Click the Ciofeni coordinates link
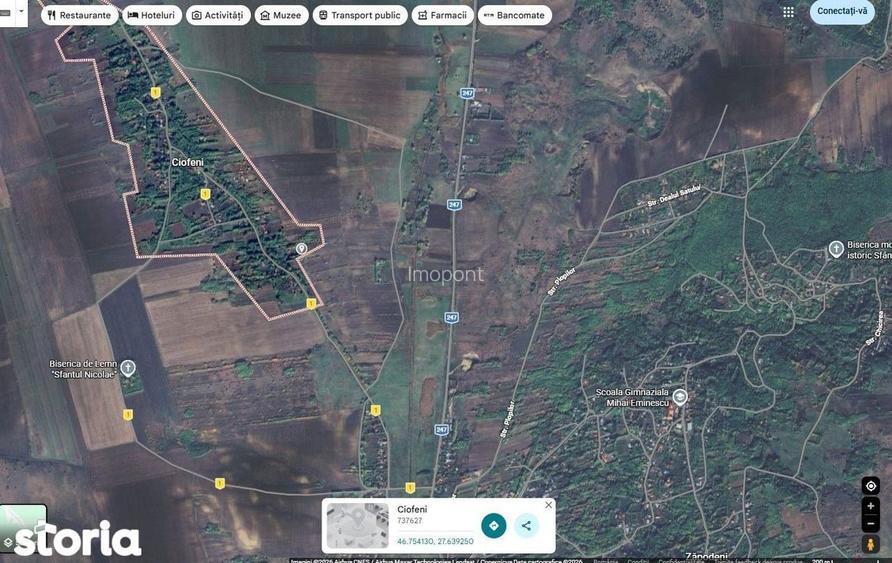892x563 pixels. (435, 541)
